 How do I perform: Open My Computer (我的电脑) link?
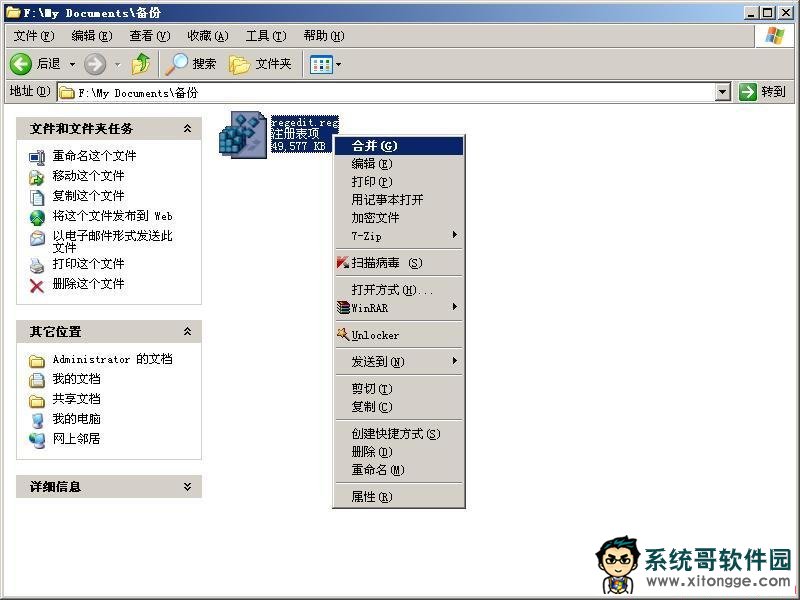(x=76, y=419)
